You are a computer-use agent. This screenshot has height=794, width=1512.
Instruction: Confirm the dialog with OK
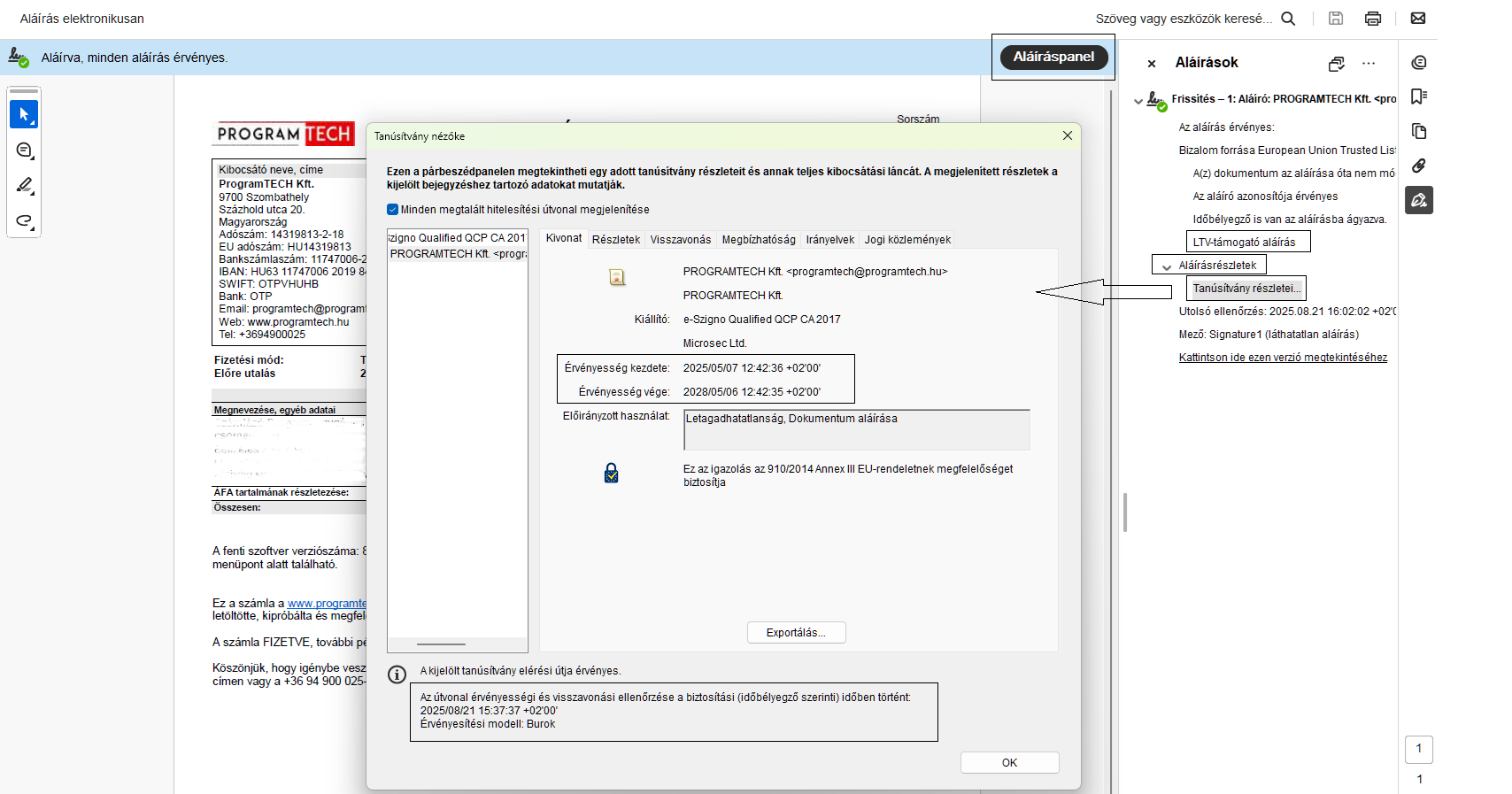pos(1009,763)
